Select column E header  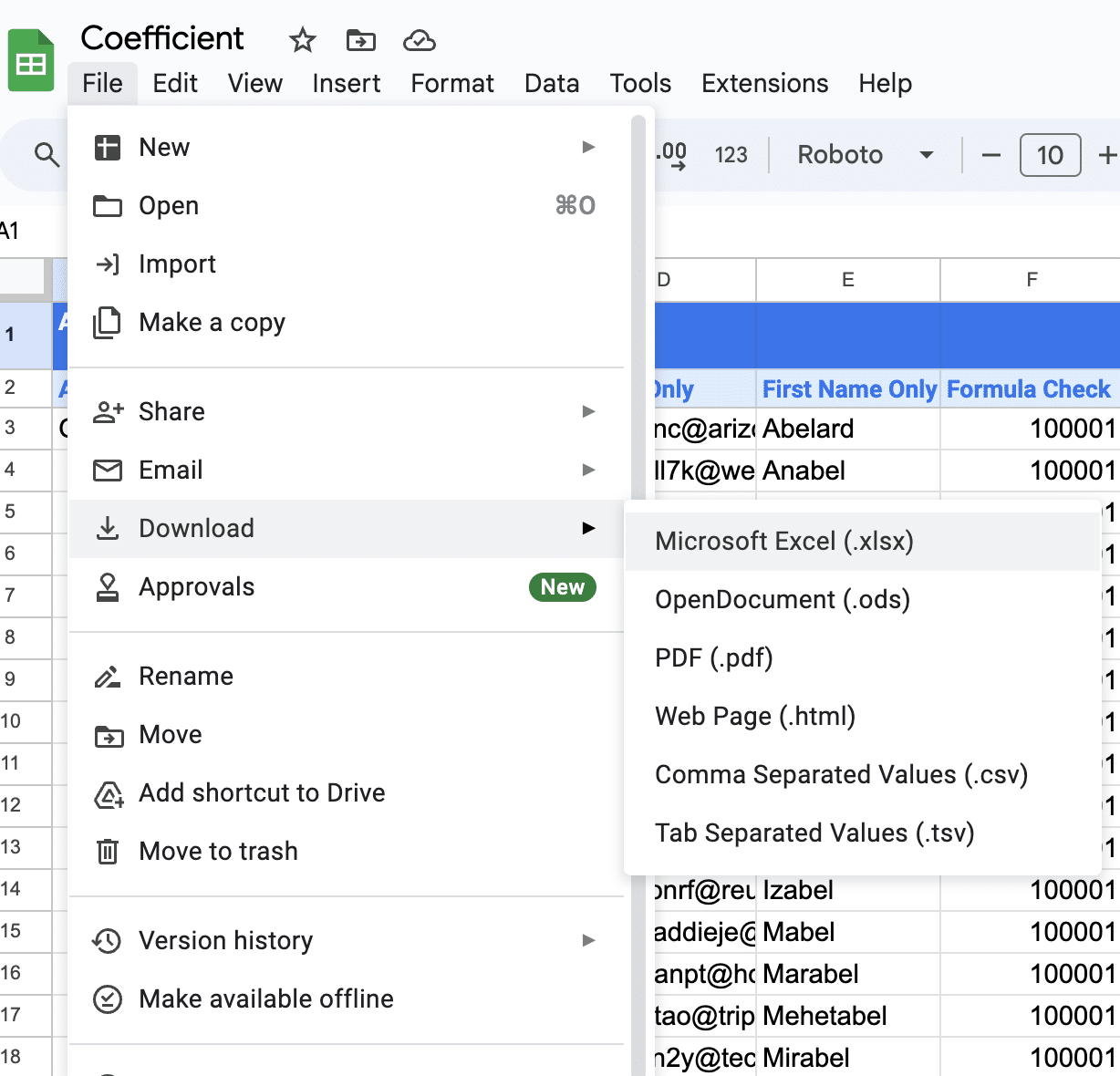(848, 280)
